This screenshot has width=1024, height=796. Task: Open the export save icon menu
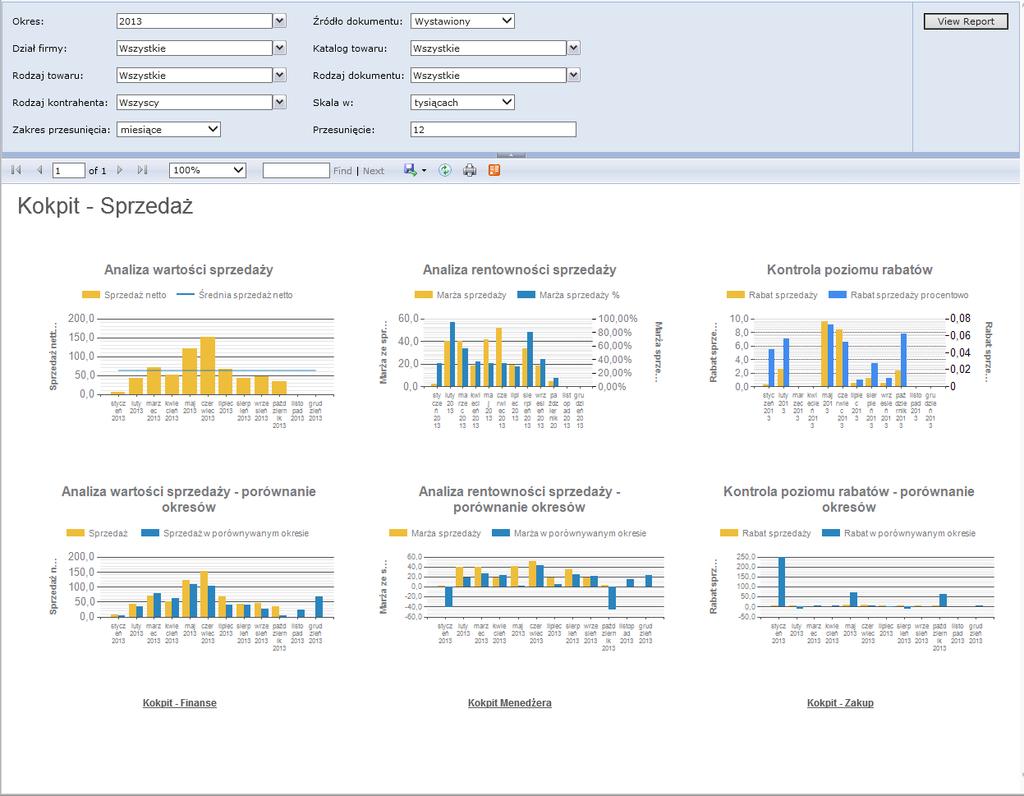[x=410, y=170]
